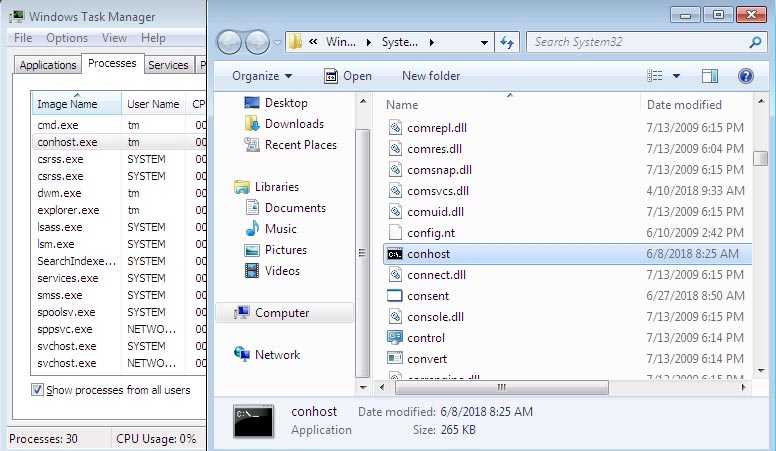Click the Desktop icon in navigation pane

coord(252,102)
